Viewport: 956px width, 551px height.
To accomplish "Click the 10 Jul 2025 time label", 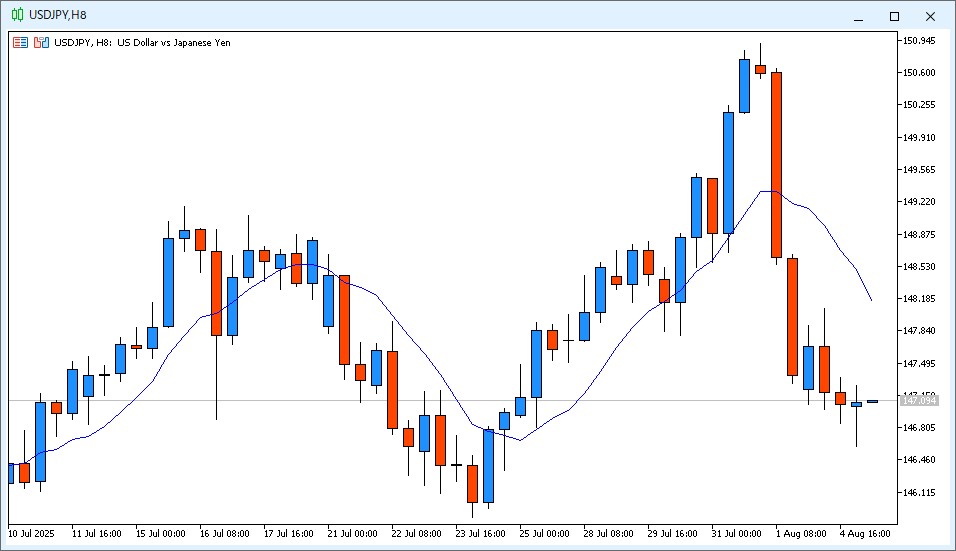I will click(x=31, y=533).
